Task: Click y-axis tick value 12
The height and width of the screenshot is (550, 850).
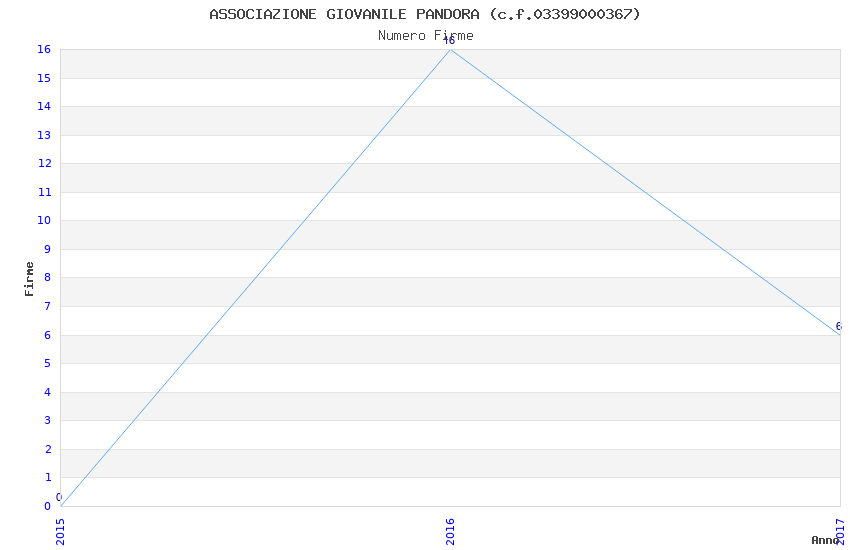Action: click(44, 163)
